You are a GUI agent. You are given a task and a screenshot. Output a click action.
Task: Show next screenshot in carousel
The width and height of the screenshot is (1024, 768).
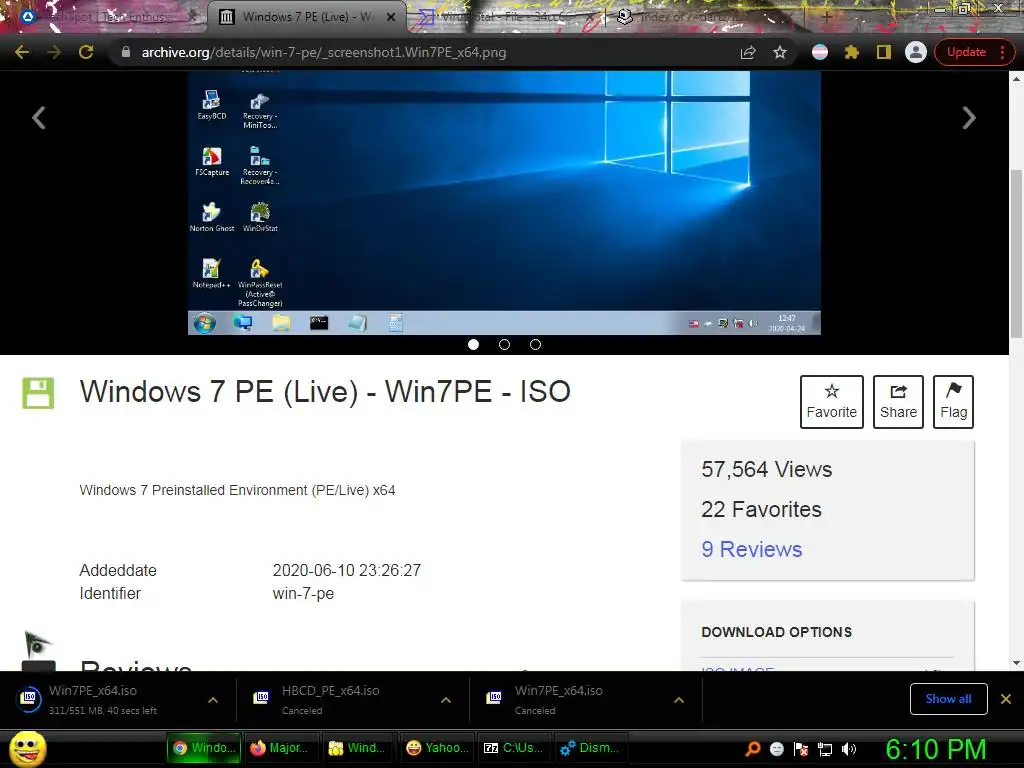pyautogui.click(x=969, y=118)
